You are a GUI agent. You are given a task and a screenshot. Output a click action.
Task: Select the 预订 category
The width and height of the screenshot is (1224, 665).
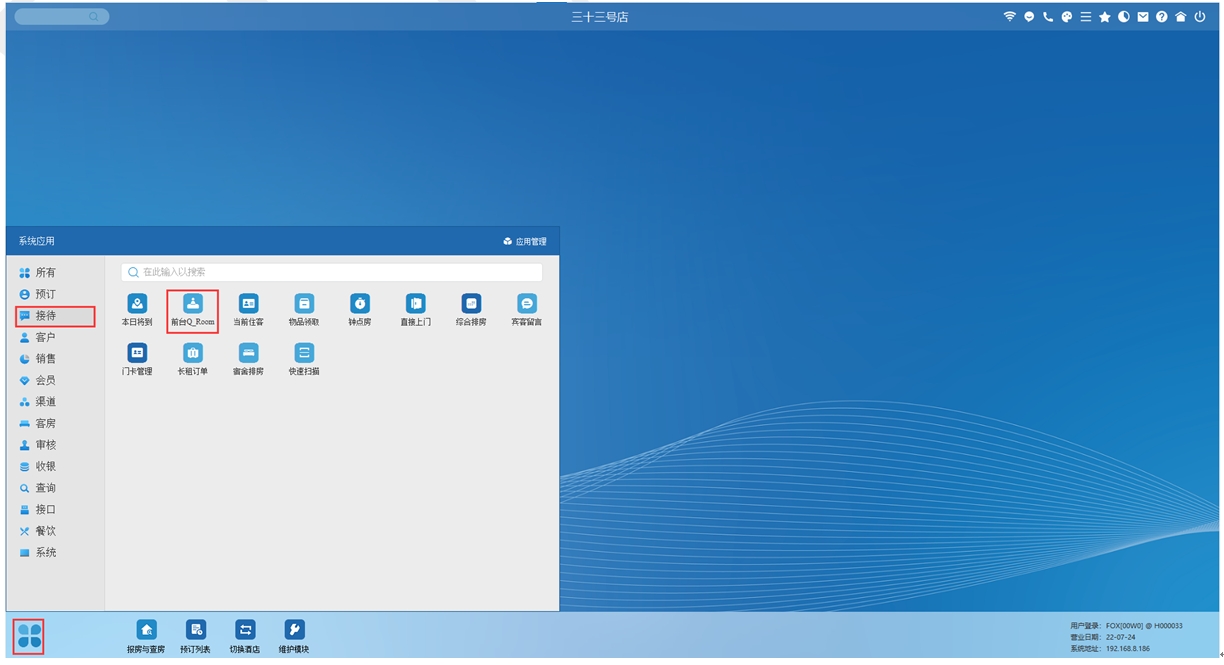tap(55, 294)
